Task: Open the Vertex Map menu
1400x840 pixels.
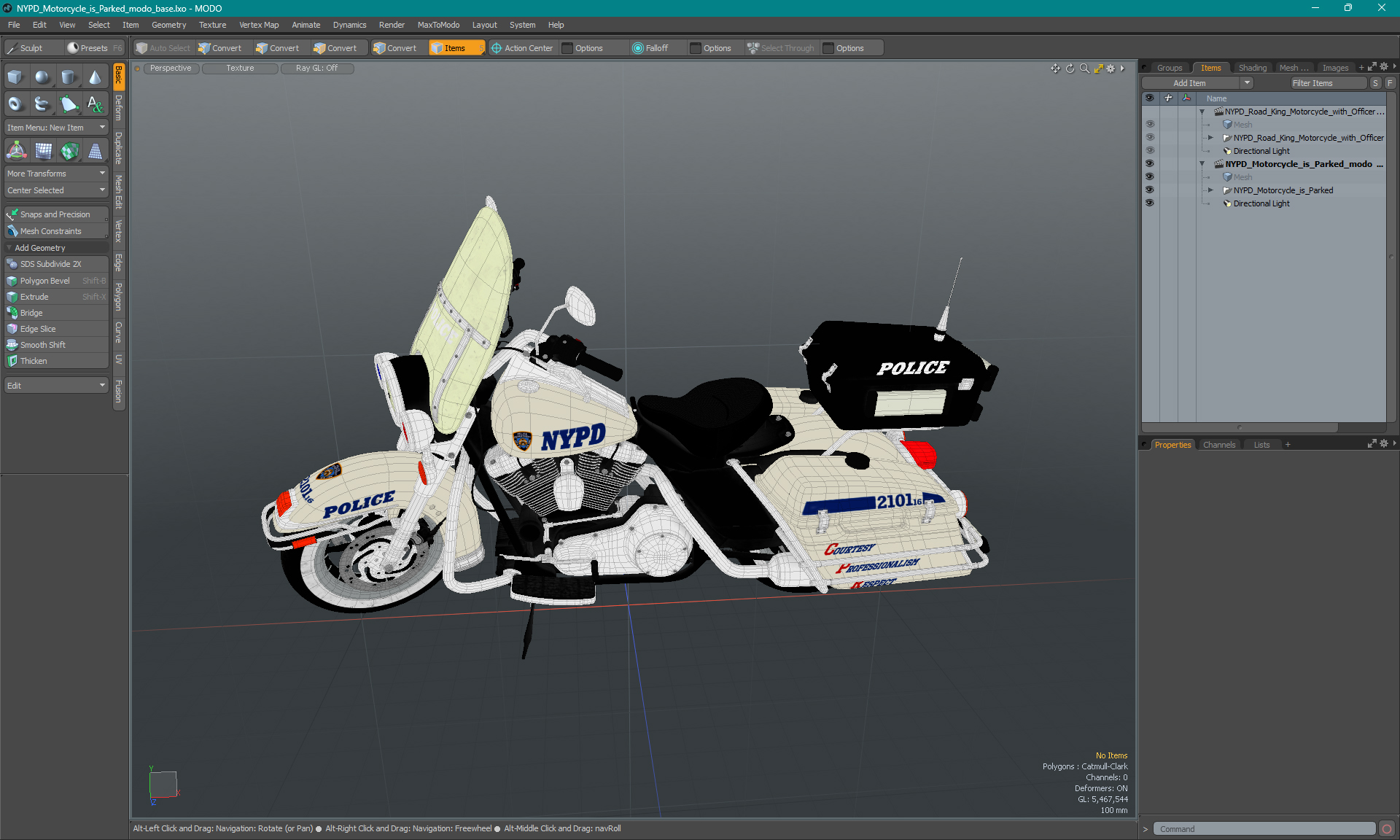Action: (259, 25)
